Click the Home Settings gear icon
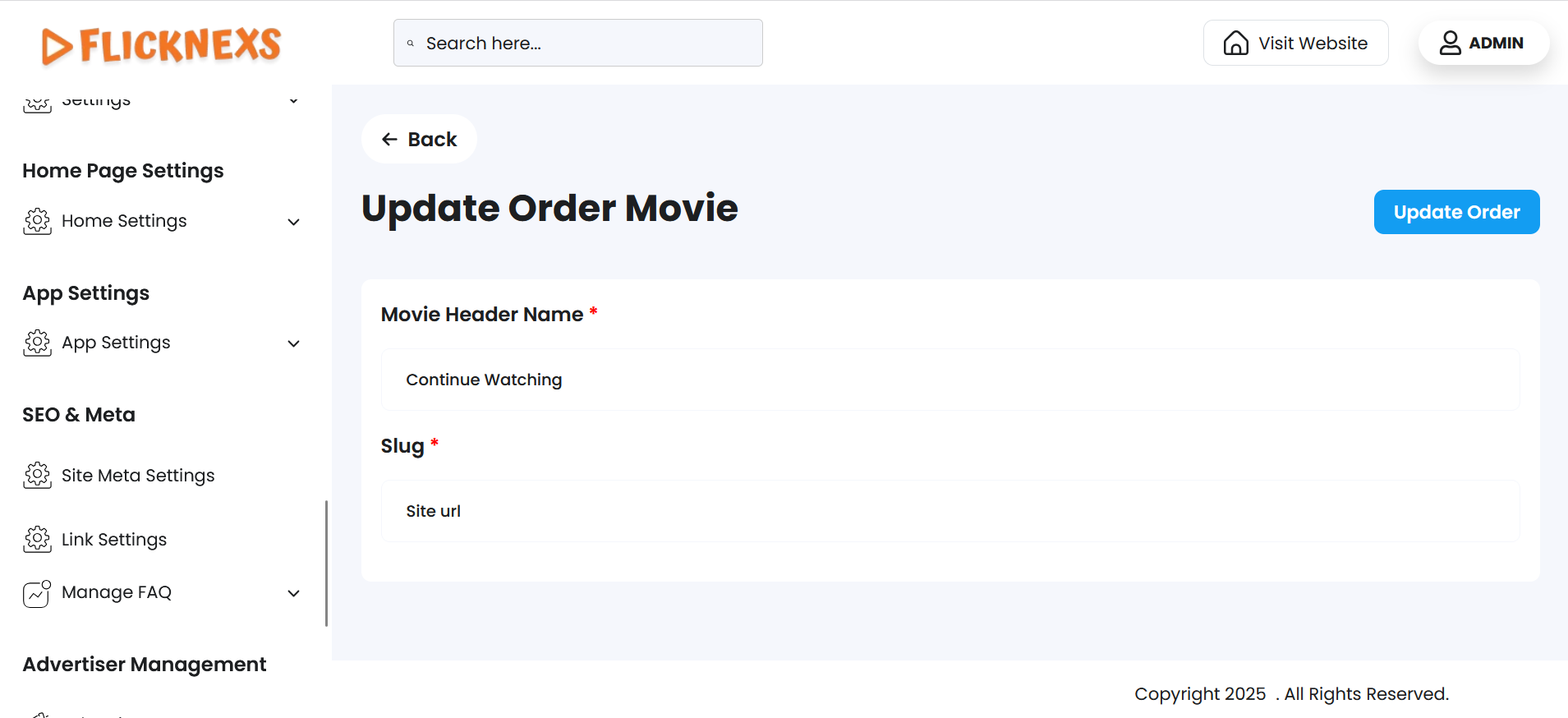Screen dimensions: 1568x718 [38, 221]
